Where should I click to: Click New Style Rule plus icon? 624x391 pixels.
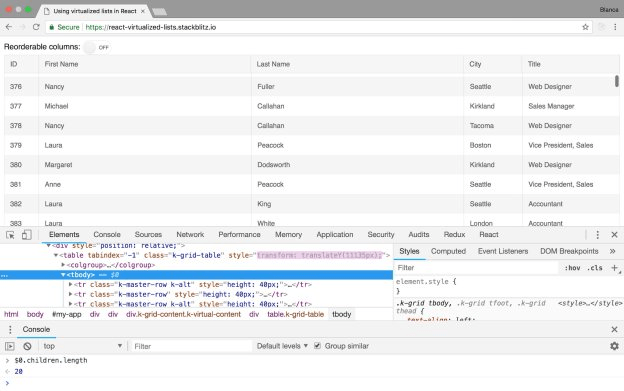click(614, 268)
